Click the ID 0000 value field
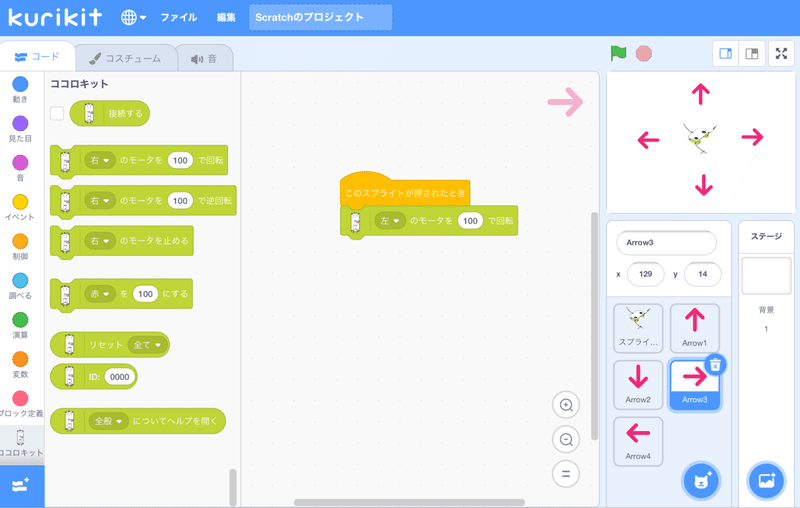 [x=119, y=377]
